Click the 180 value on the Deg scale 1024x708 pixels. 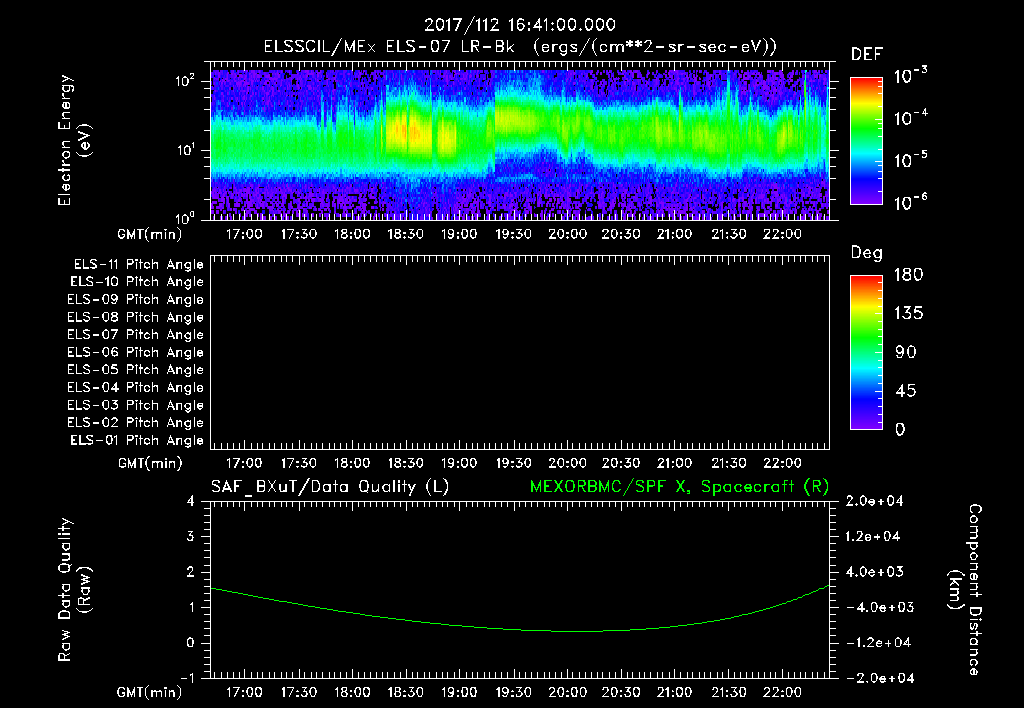point(908,275)
